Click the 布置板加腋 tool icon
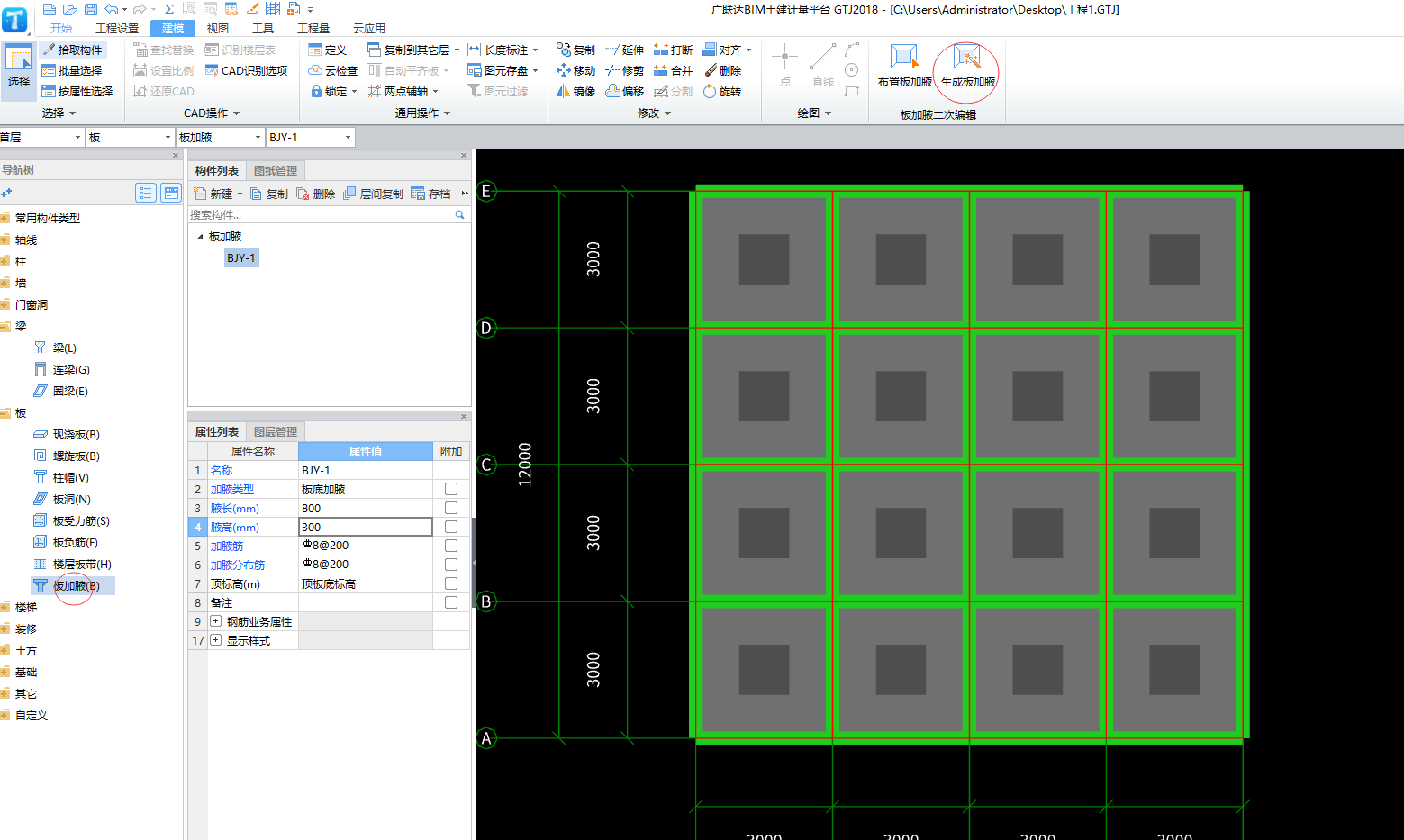This screenshot has height=840, width=1404. pyautogui.click(x=903, y=58)
